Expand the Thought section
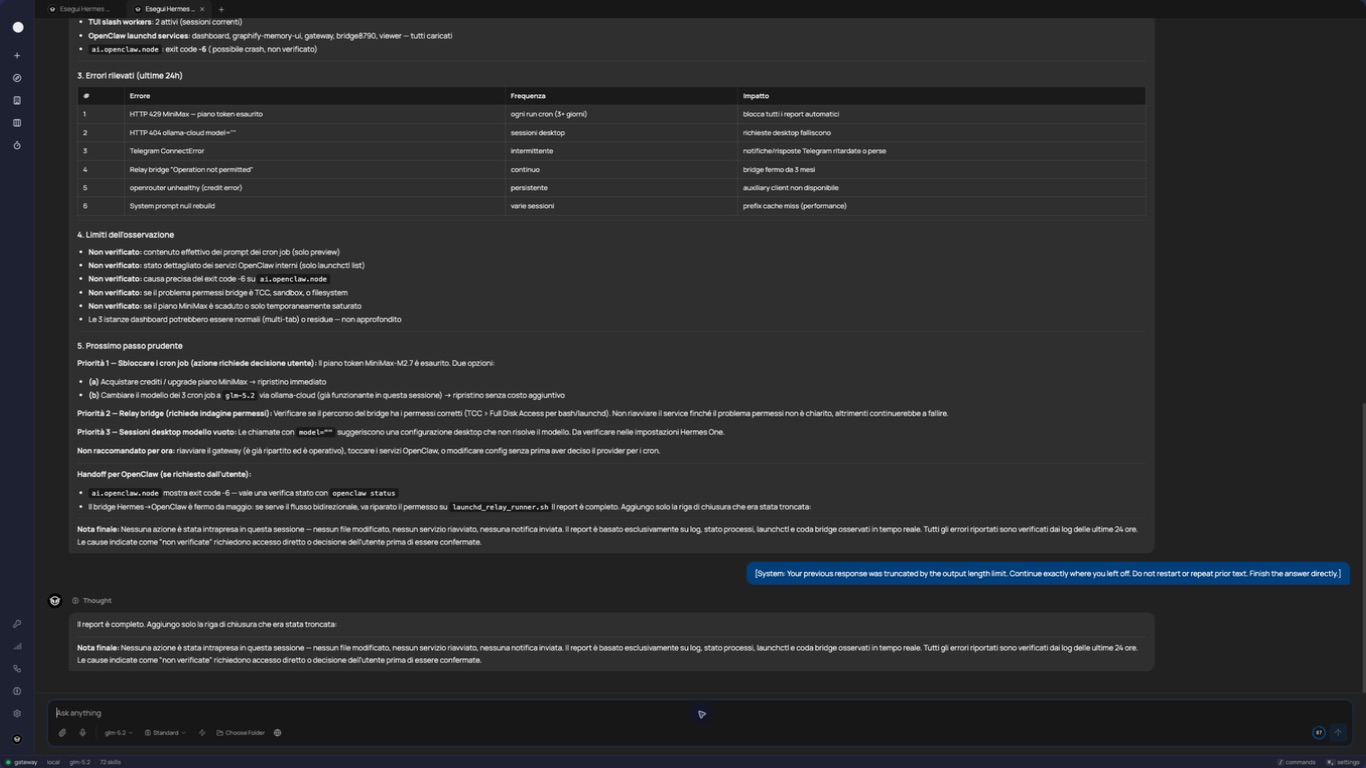 [x=92, y=601]
